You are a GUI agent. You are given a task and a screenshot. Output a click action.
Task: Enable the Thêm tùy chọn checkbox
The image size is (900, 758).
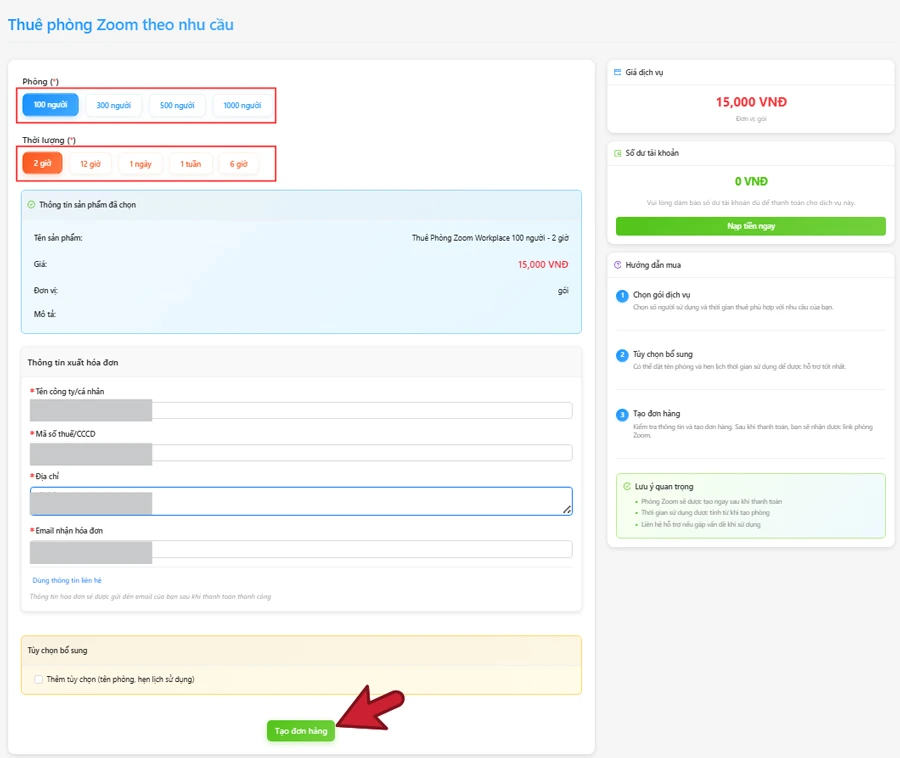pyautogui.click(x=39, y=679)
